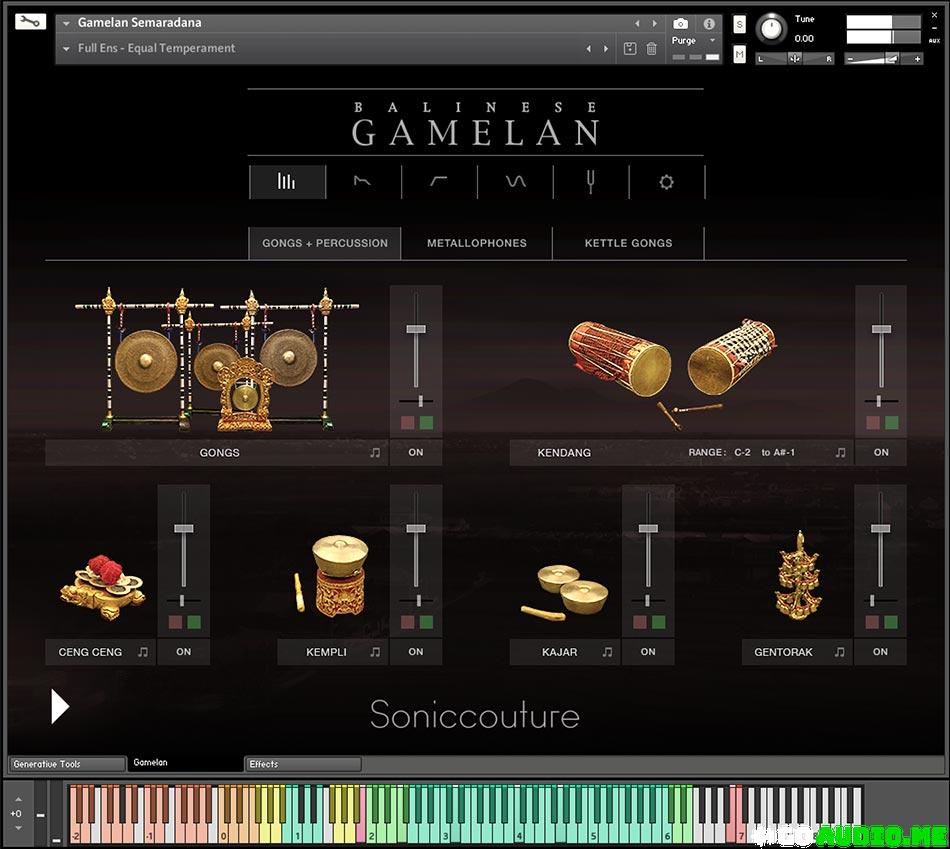Switch to the Metallophones tab

[x=477, y=243]
